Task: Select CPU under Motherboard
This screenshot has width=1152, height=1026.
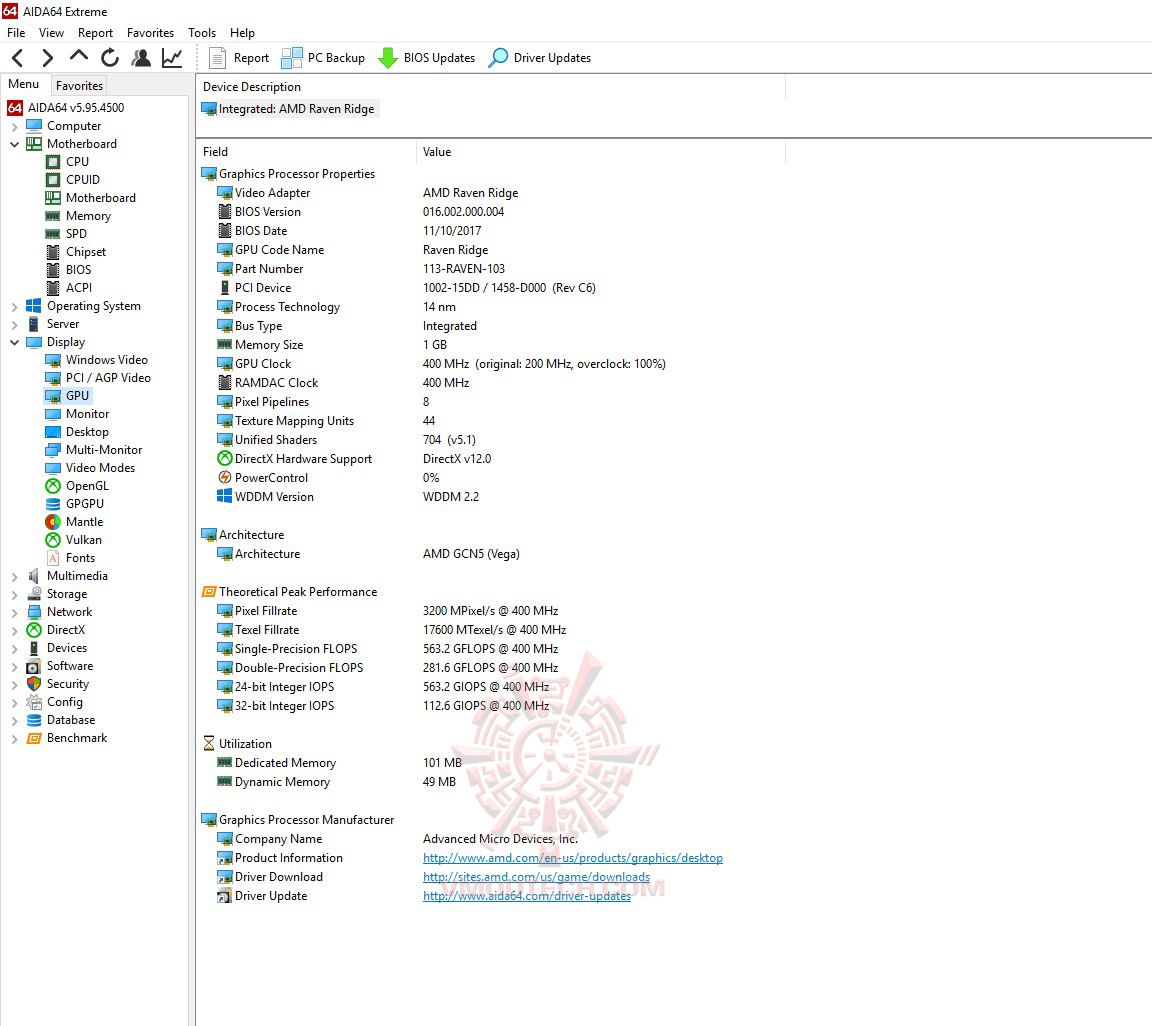Action: [x=68, y=162]
